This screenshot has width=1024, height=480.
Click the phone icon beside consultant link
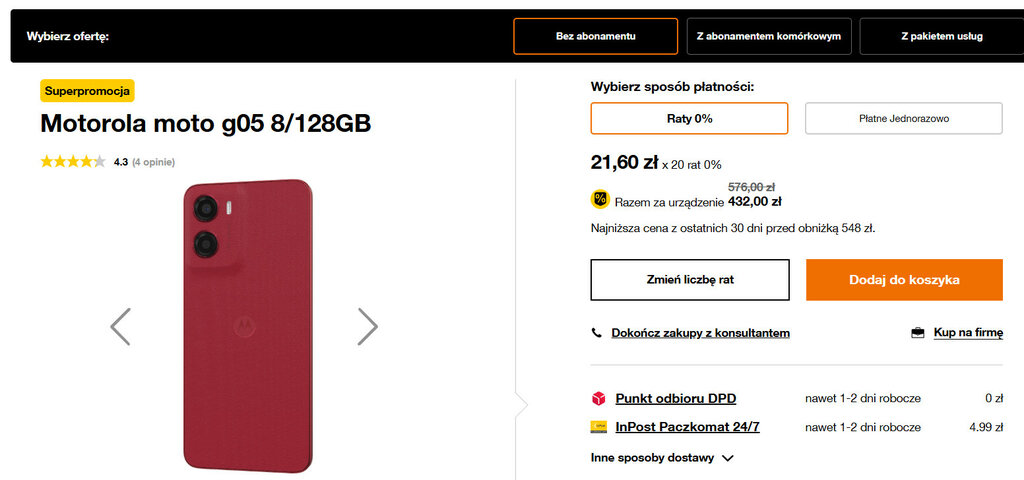tap(597, 333)
